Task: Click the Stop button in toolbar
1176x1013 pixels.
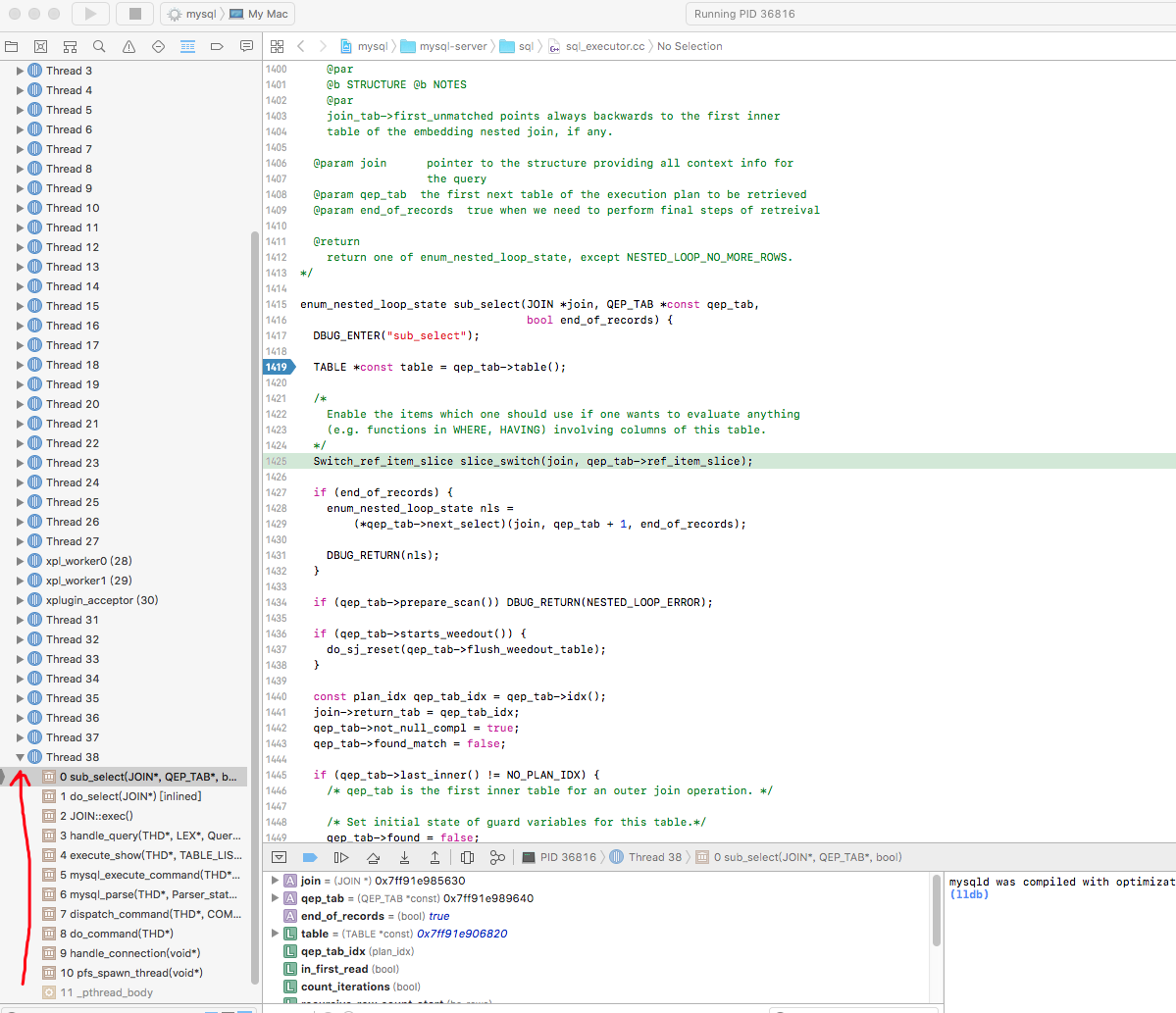Action: pyautogui.click(x=135, y=14)
